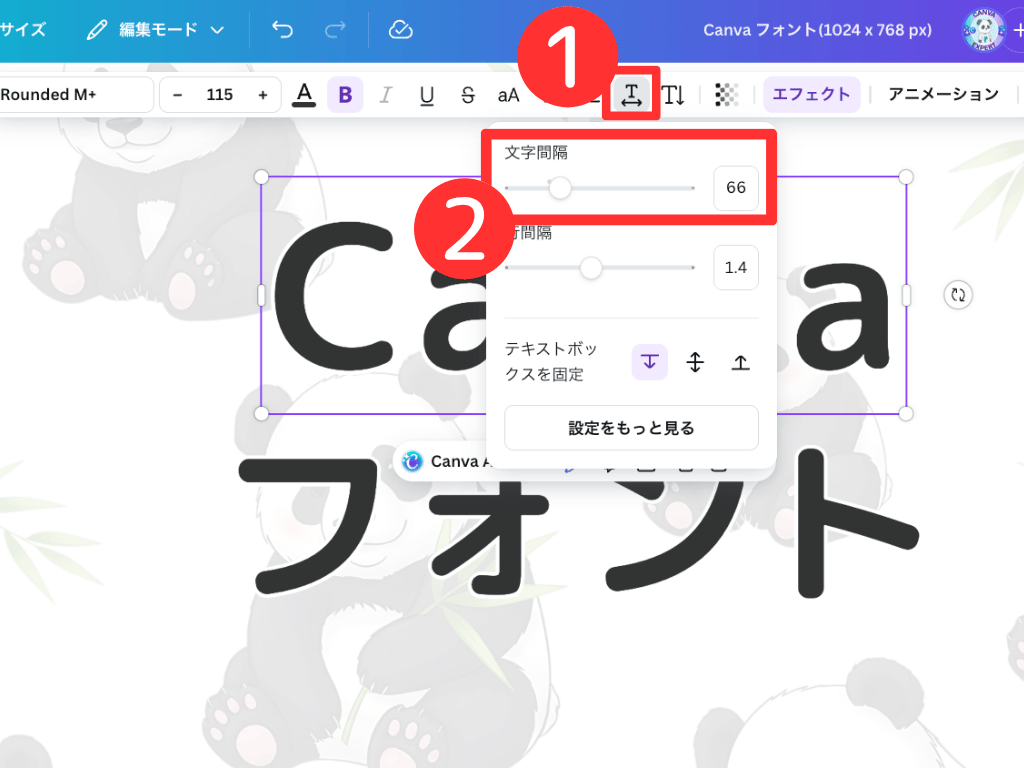Open the 編集モード dropdown
Screen dimensions: 1024x768
pyautogui.click(x=155, y=30)
